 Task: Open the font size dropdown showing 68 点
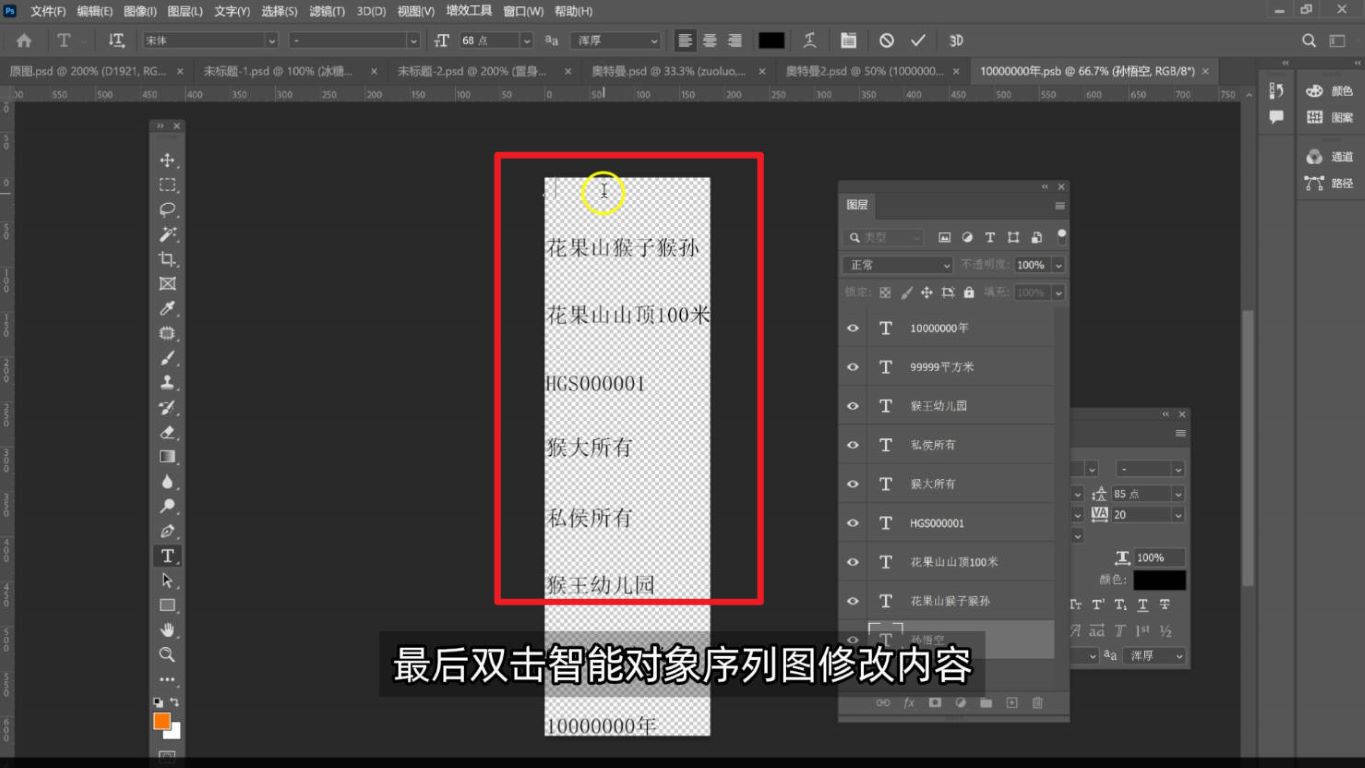[x=496, y=40]
